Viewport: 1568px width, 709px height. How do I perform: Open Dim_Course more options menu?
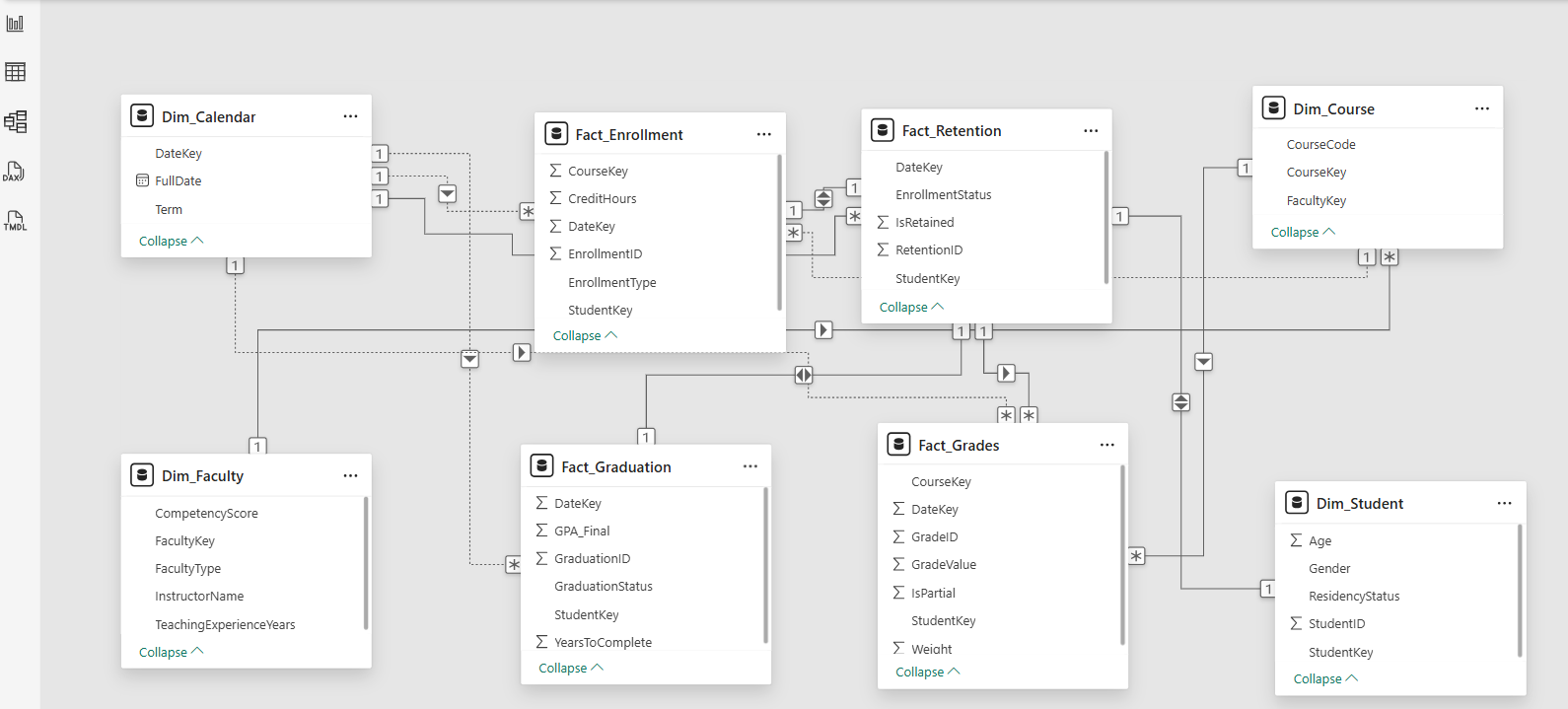point(1482,108)
